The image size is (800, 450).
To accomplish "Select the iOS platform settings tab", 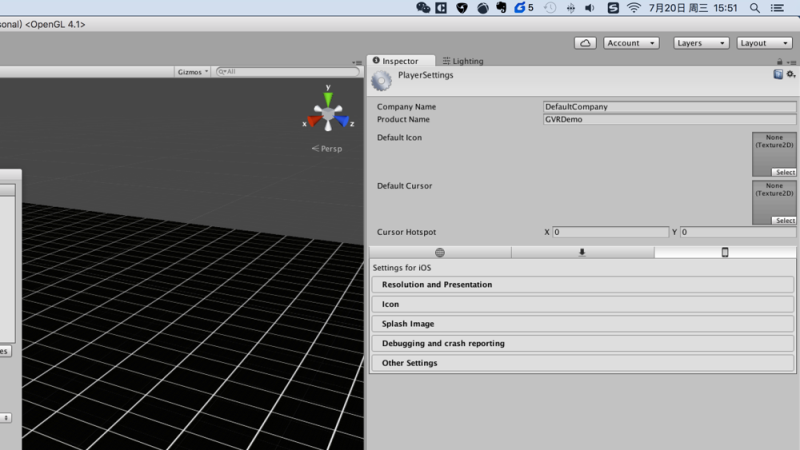I will point(725,252).
